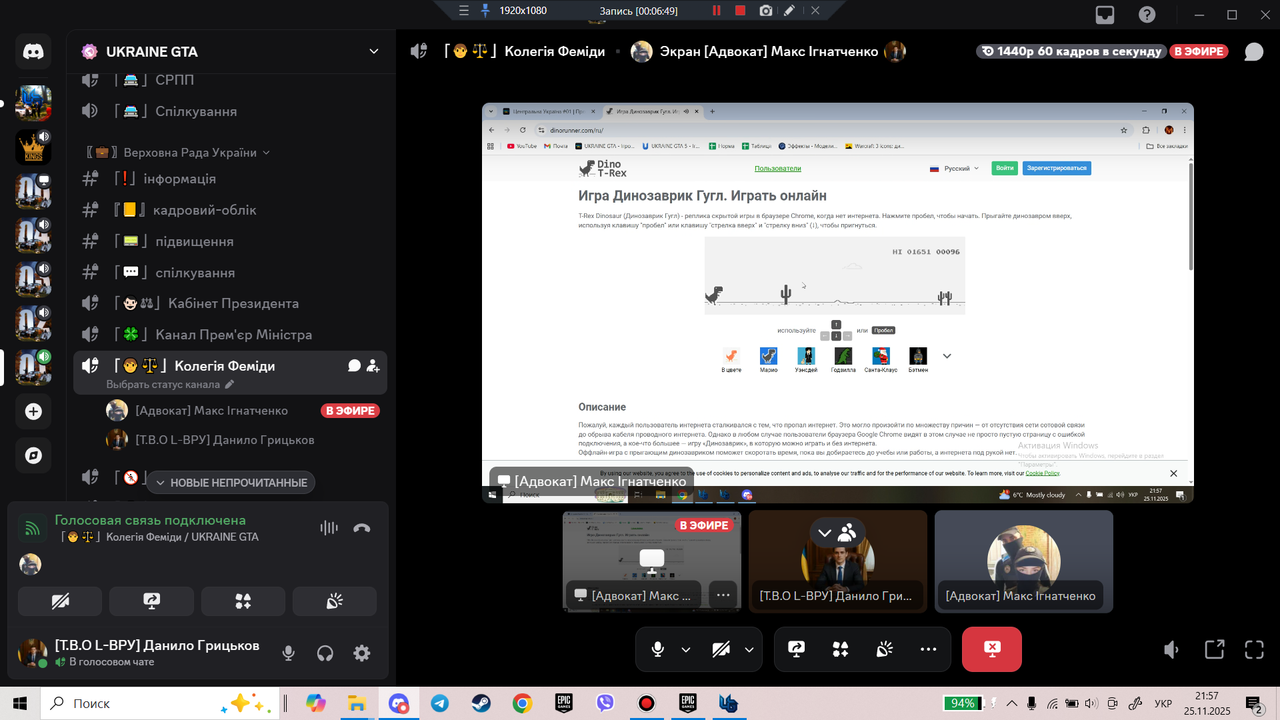This screenshot has width=1280, height=720.
Task: Open your user profile Данило Грицьков panel
Action: point(140,653)
